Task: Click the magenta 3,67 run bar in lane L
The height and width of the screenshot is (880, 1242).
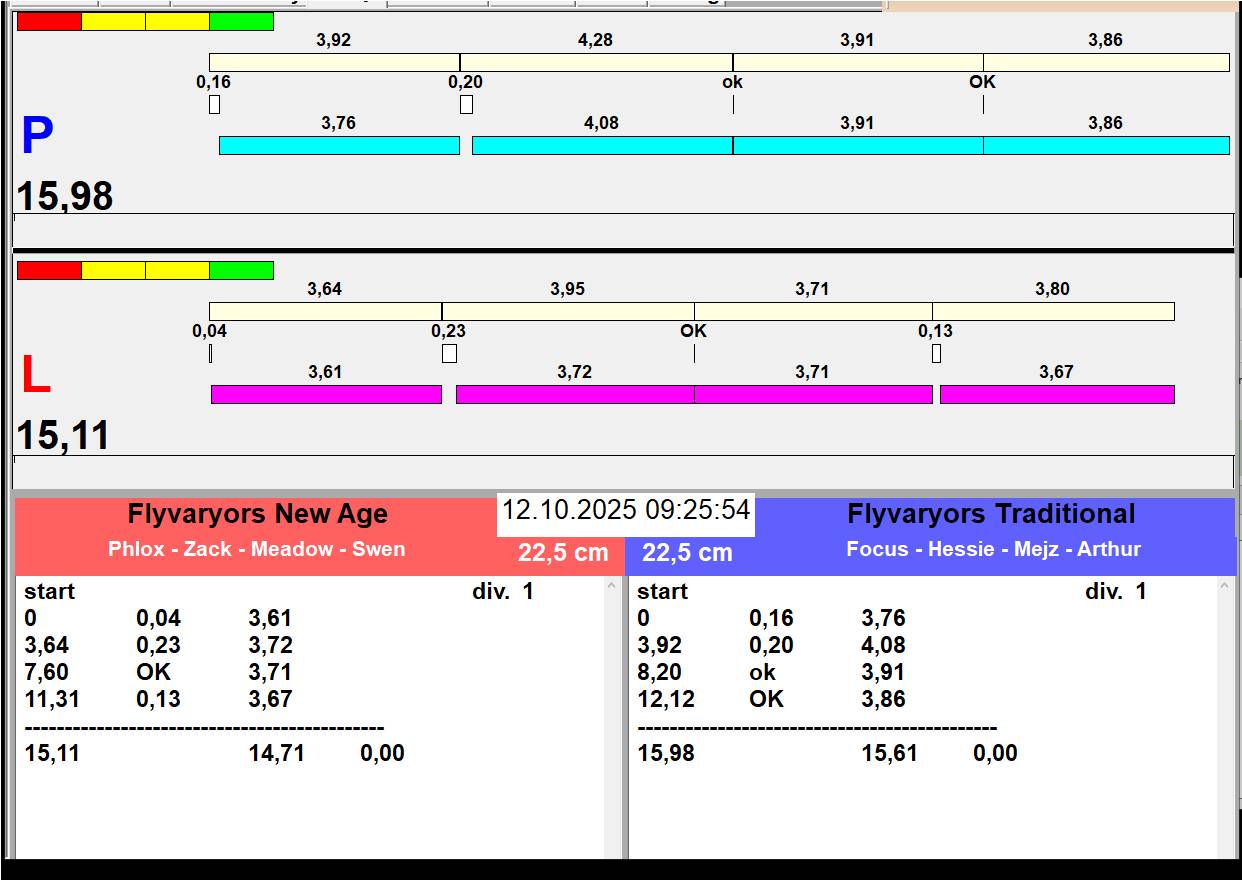Action: tap(1056, 395)
